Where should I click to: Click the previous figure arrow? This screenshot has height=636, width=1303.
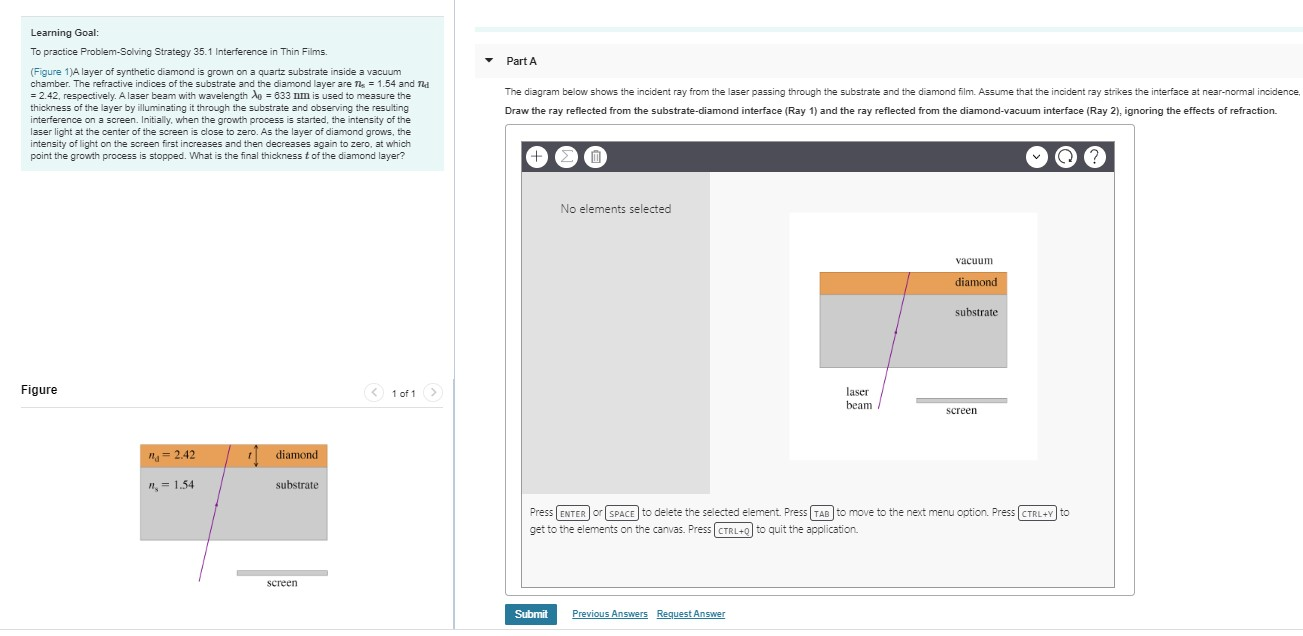(374, 392)
